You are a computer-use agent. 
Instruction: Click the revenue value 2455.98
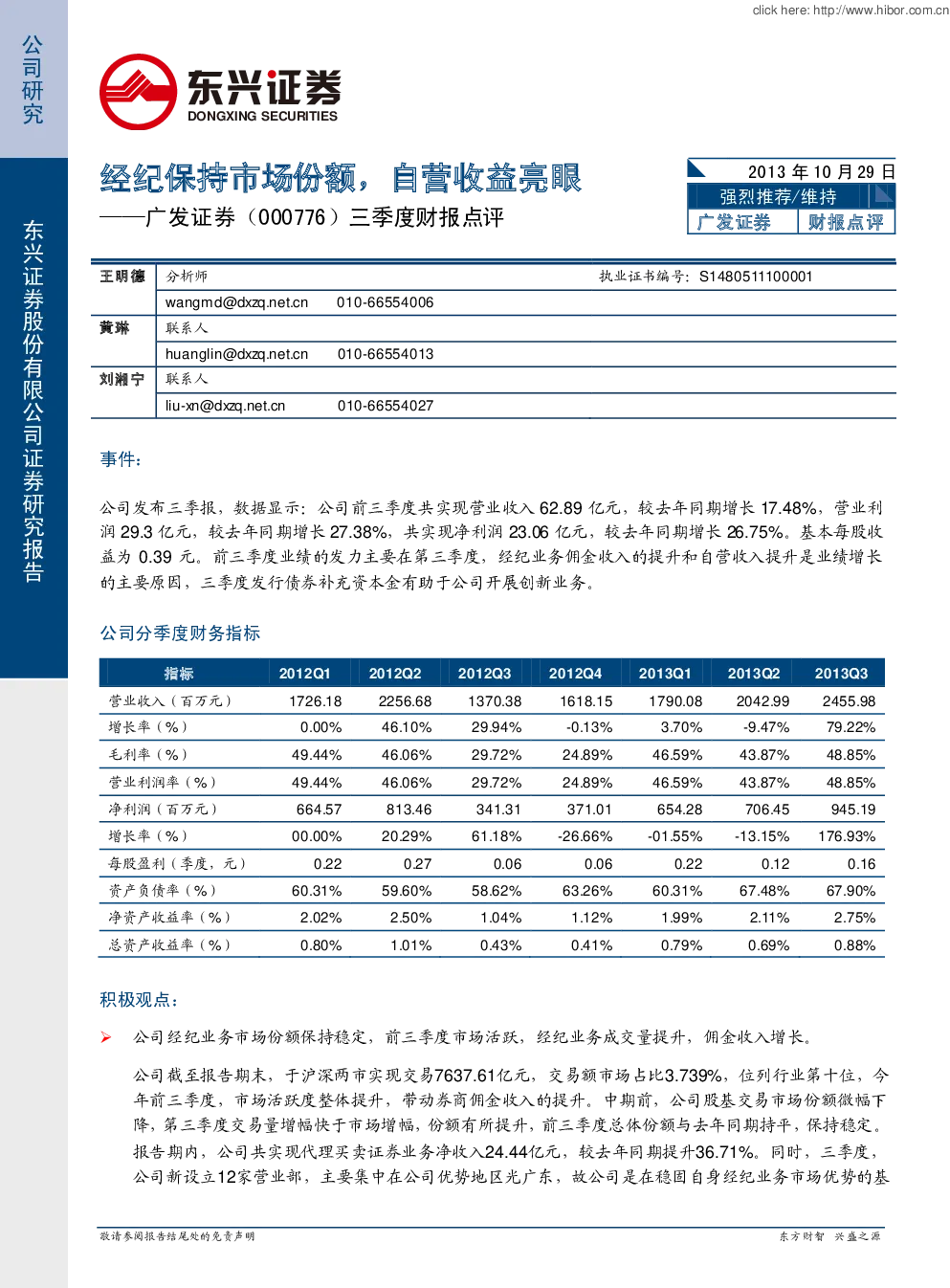pyautogui.click(x=849, y=701)
